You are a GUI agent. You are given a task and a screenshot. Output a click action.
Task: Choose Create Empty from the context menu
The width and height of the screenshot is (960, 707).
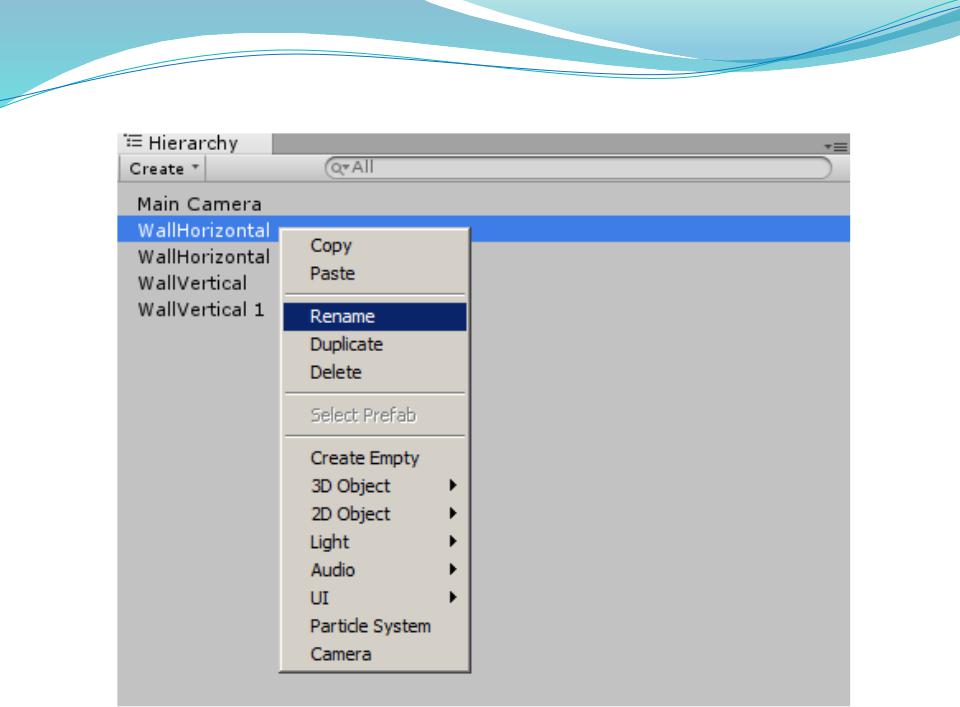pos(375,458)
